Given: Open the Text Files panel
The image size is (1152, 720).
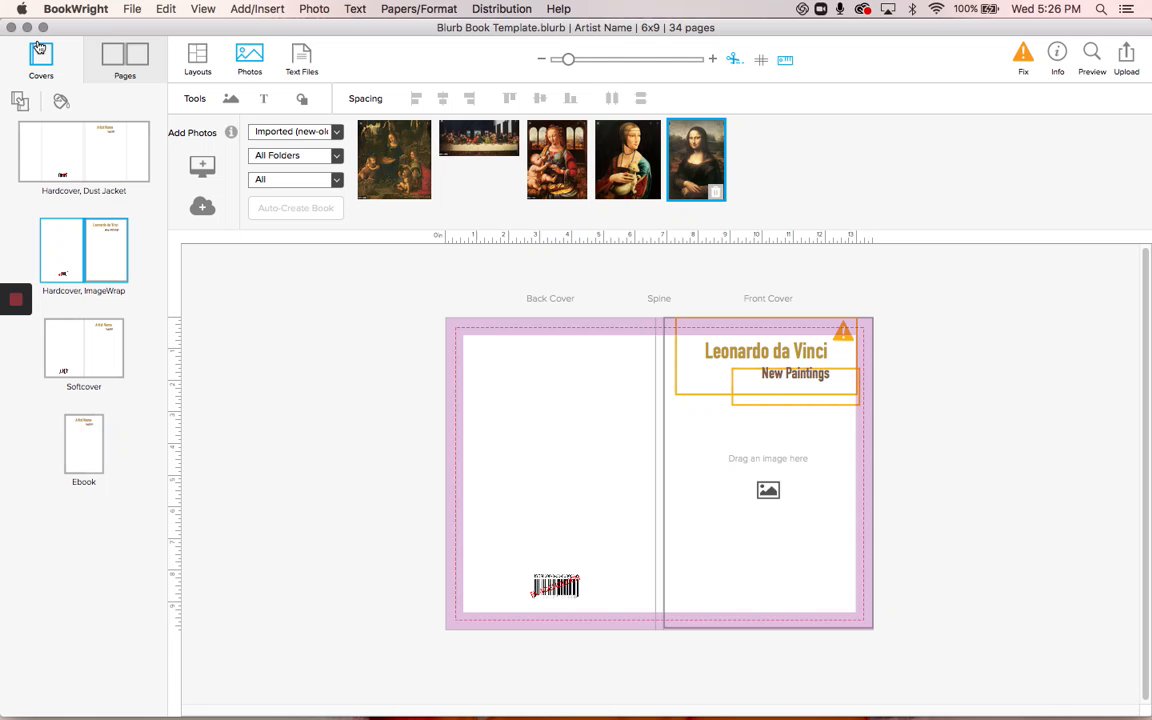Looking at the screenshot, I should click(x=301, y=59).
